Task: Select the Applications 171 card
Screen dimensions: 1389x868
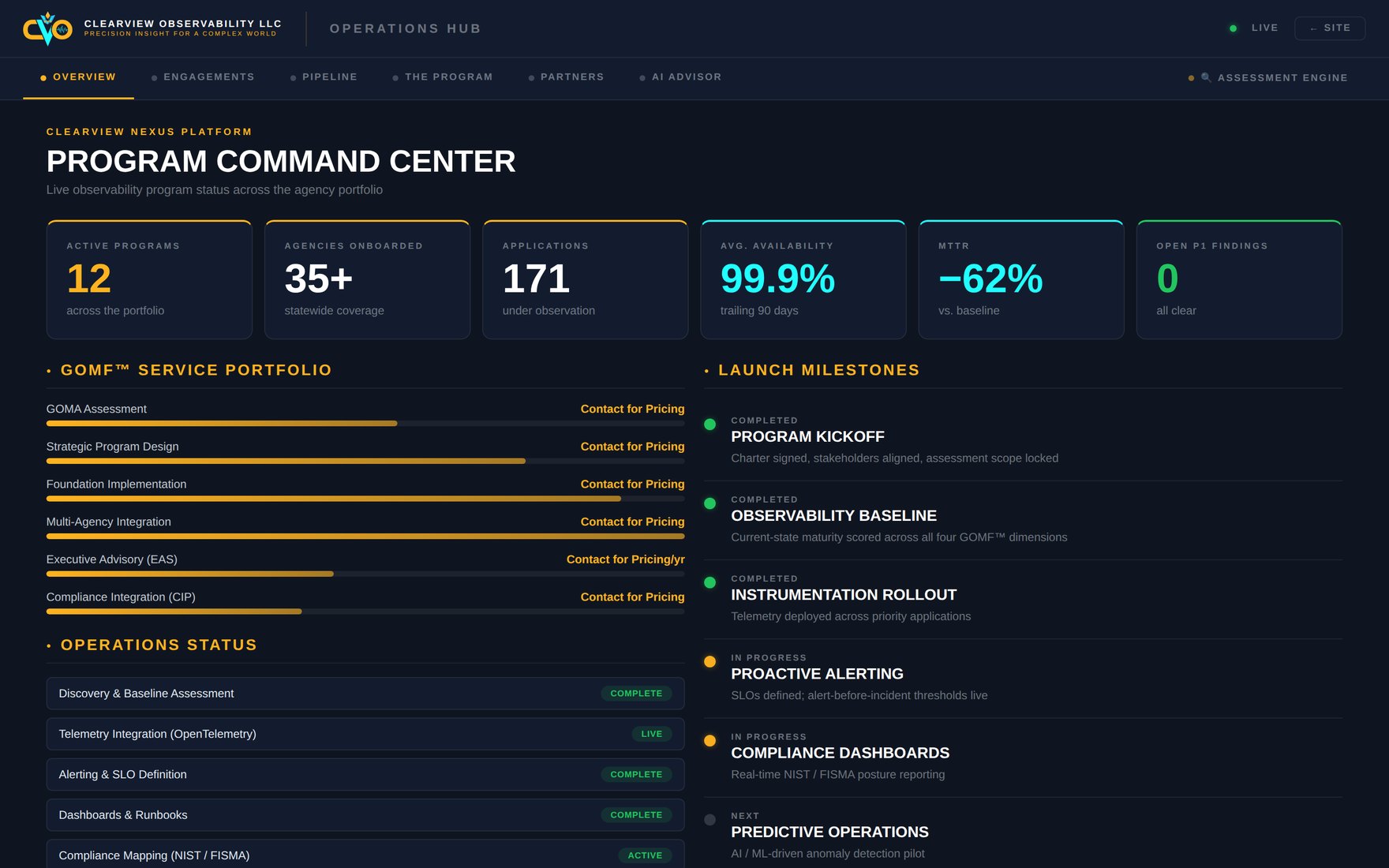Action: click(x=585, y=279)
